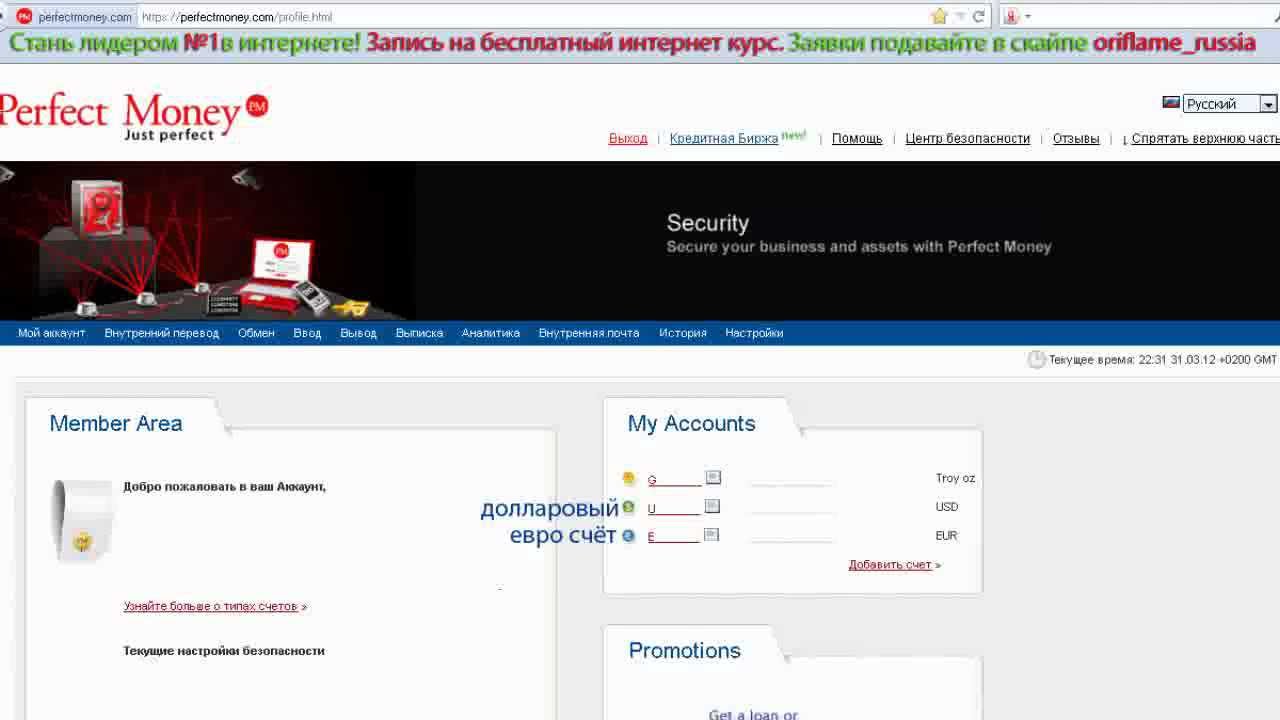1280x720 pixels.
Task: Open the Русский language dropdown
Action: pyautogui.click(x=1229, y=104)
